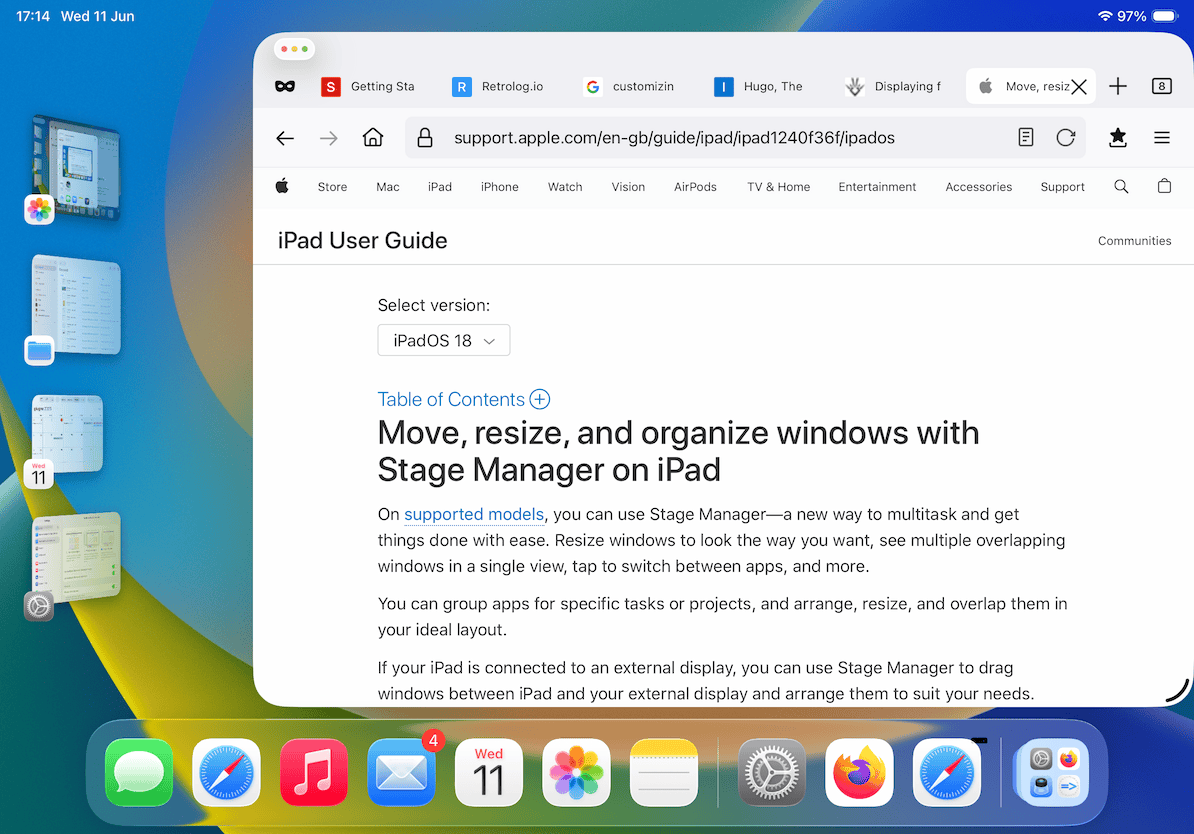
Task: Open the iPadOS 18 version selector
Action: coord(443,340)
